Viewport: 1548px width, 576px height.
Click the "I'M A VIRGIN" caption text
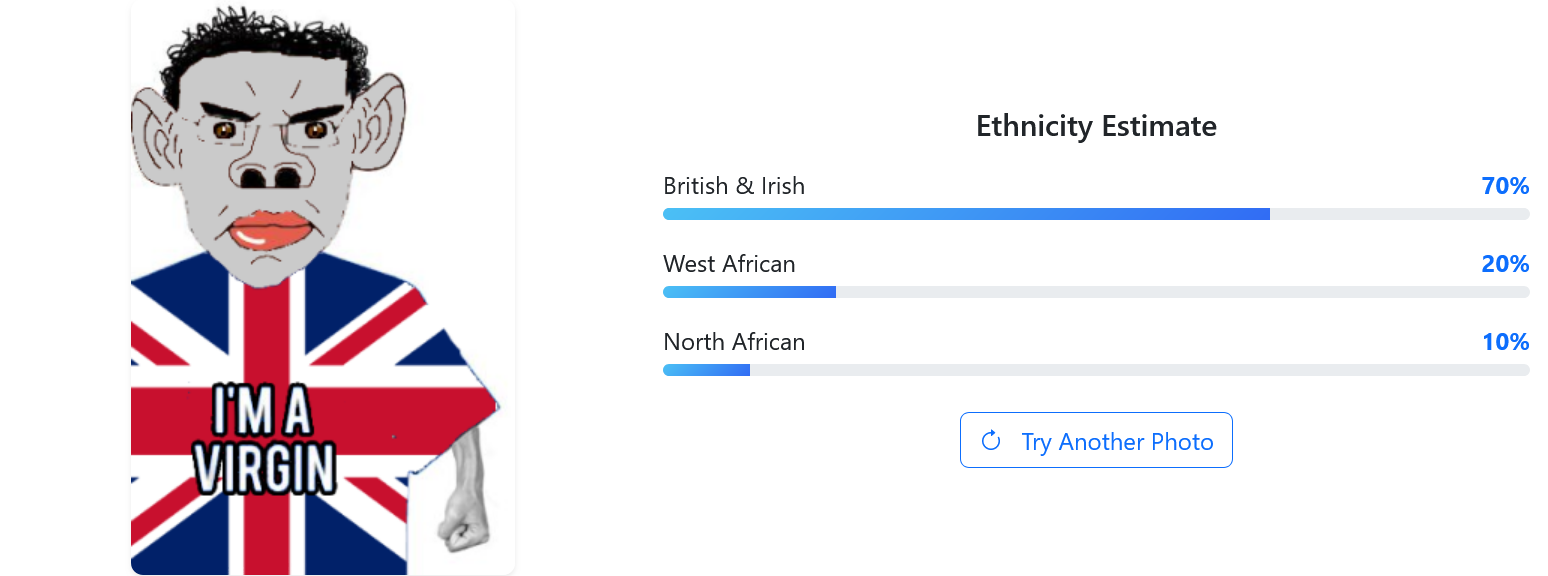click(265, 440)
